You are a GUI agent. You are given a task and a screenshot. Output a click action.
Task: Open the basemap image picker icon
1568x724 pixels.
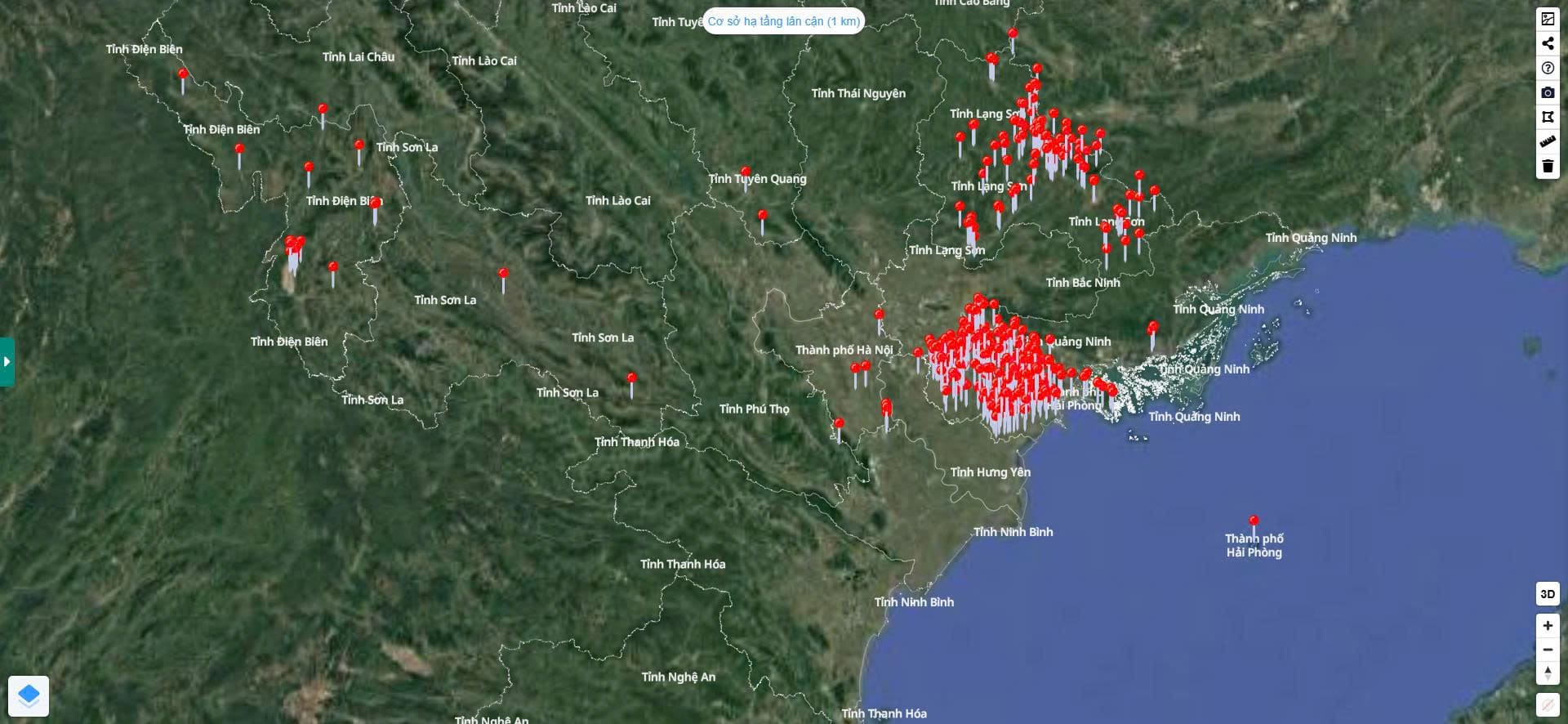tap(1548, 19)
